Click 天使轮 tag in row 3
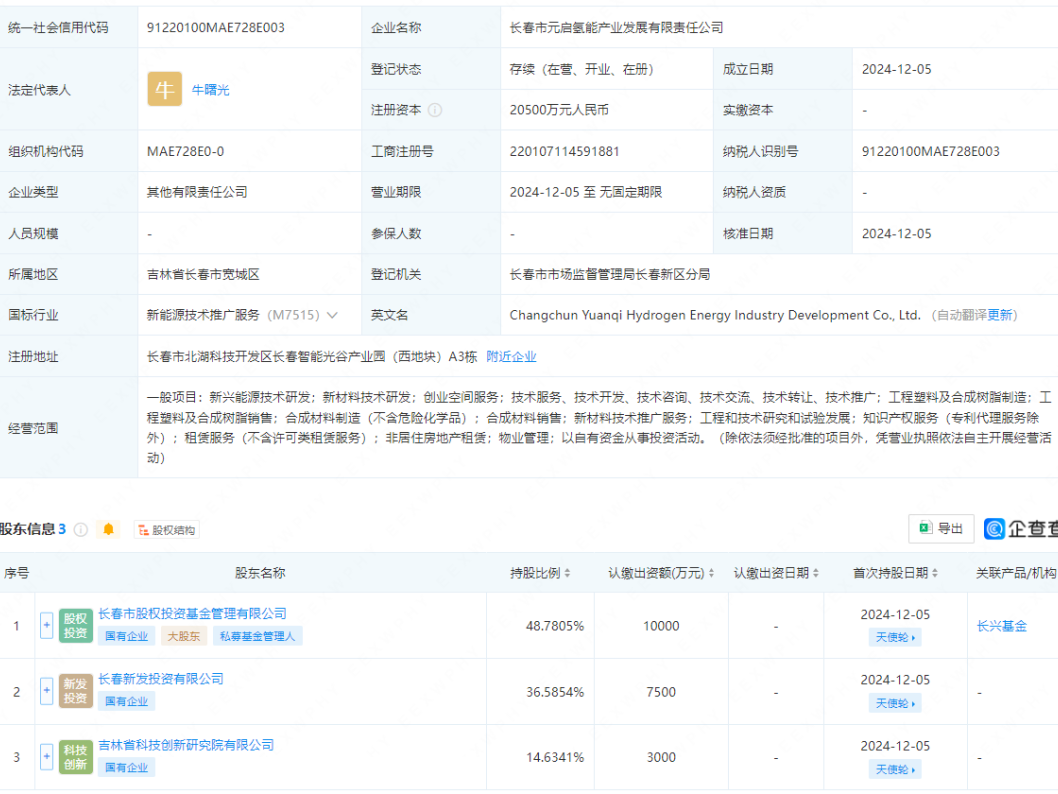This screenshot has width=1058, height=794. [895, 770]
